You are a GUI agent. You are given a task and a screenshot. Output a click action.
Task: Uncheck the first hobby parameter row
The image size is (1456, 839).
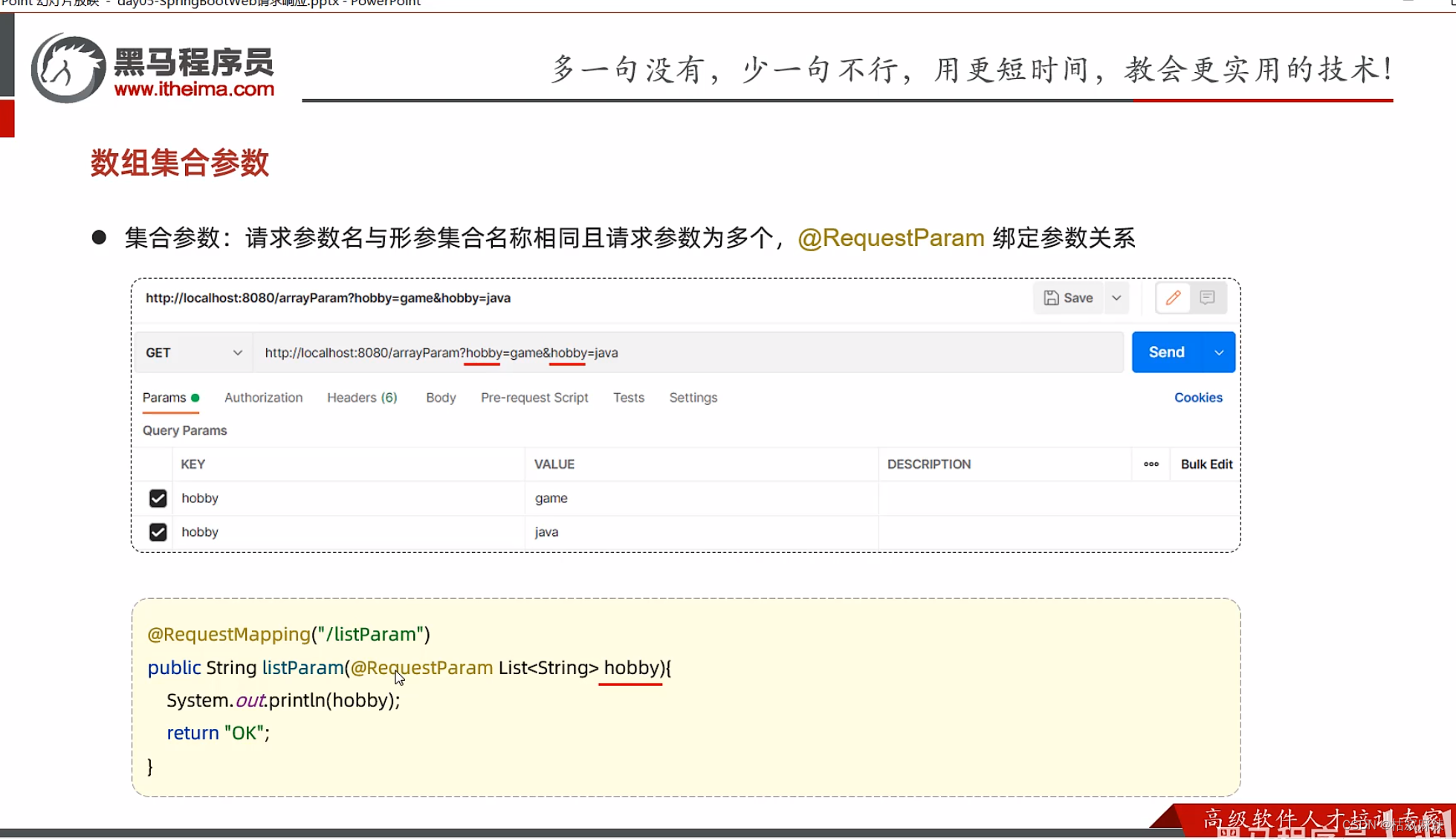[x=157, y=498]
